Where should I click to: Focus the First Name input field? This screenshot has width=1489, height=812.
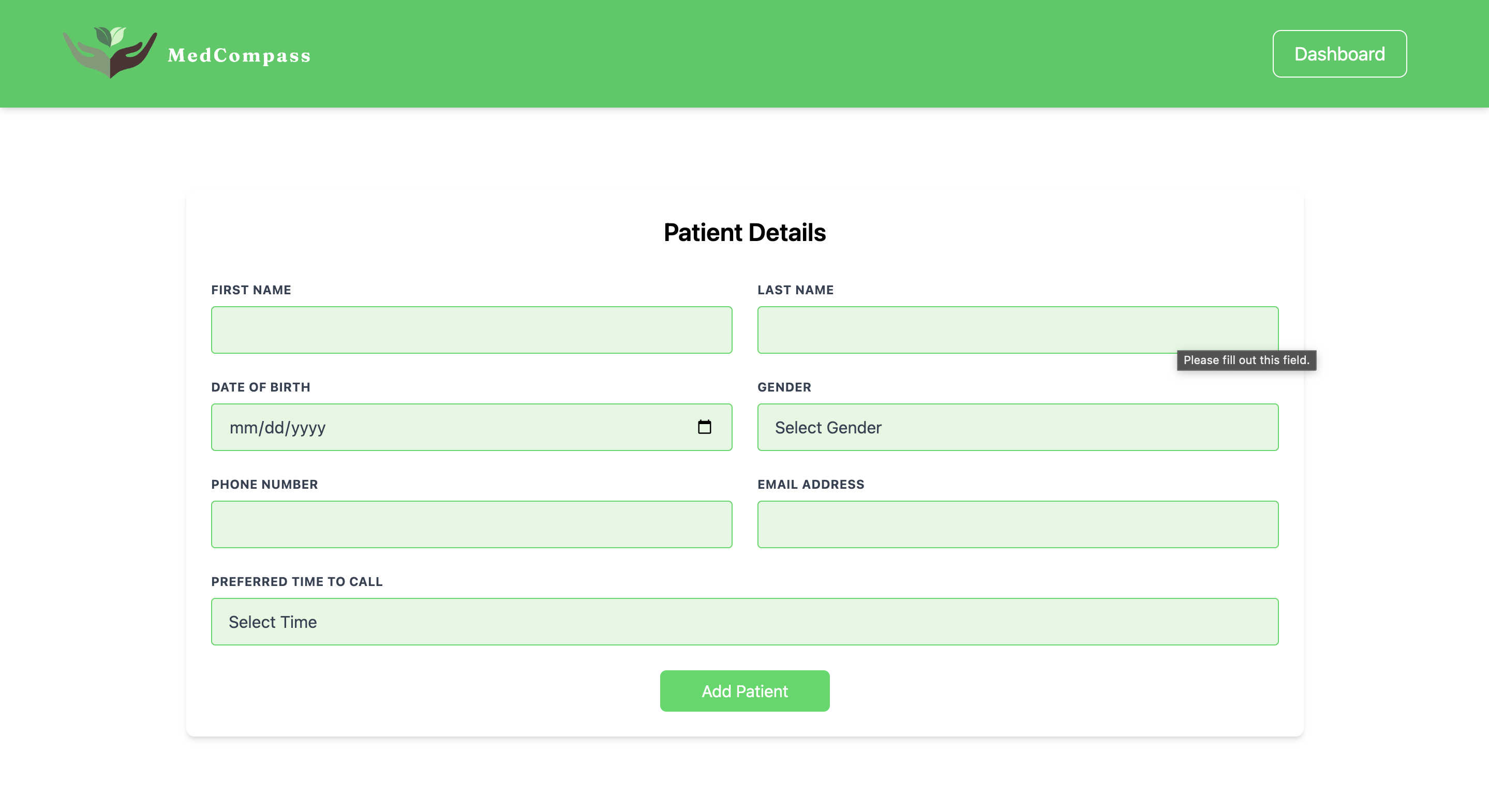click(471, 330)
